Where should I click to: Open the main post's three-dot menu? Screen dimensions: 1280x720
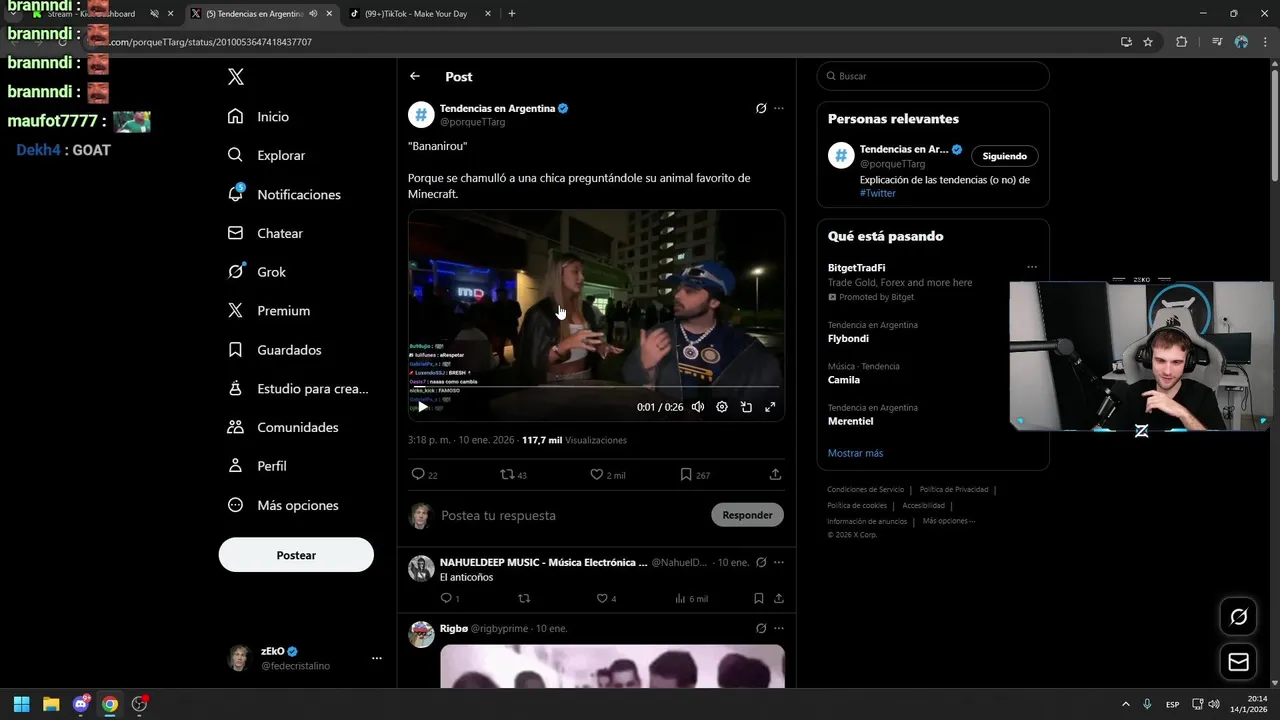(779, 108)
